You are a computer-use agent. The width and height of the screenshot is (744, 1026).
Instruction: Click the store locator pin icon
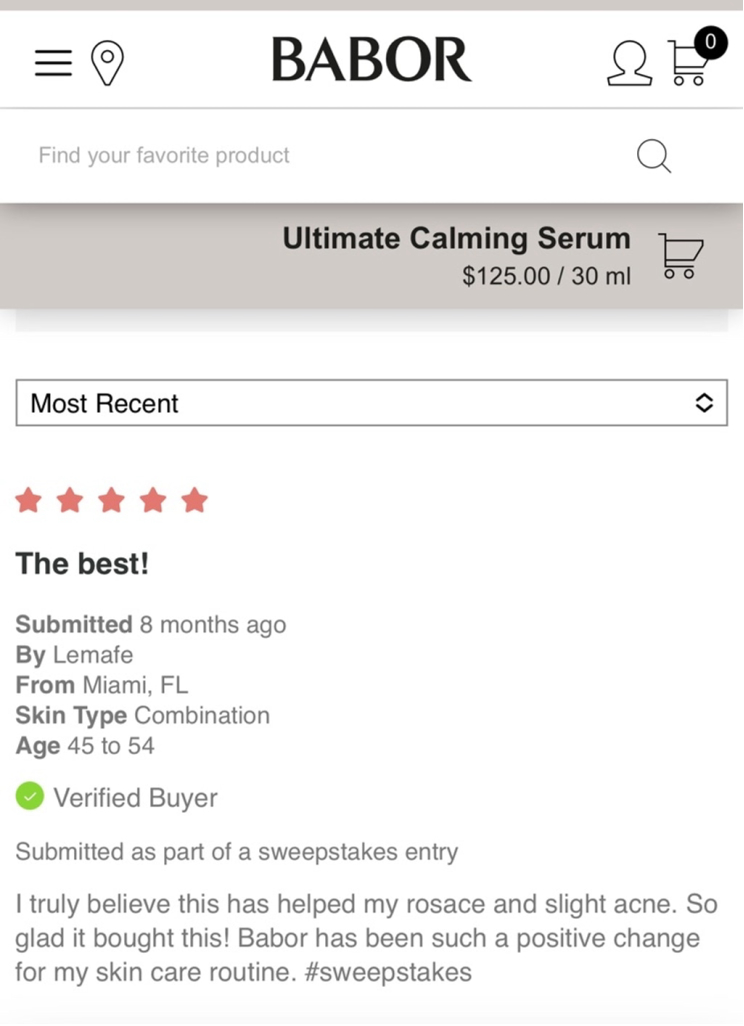click(107, 63)
